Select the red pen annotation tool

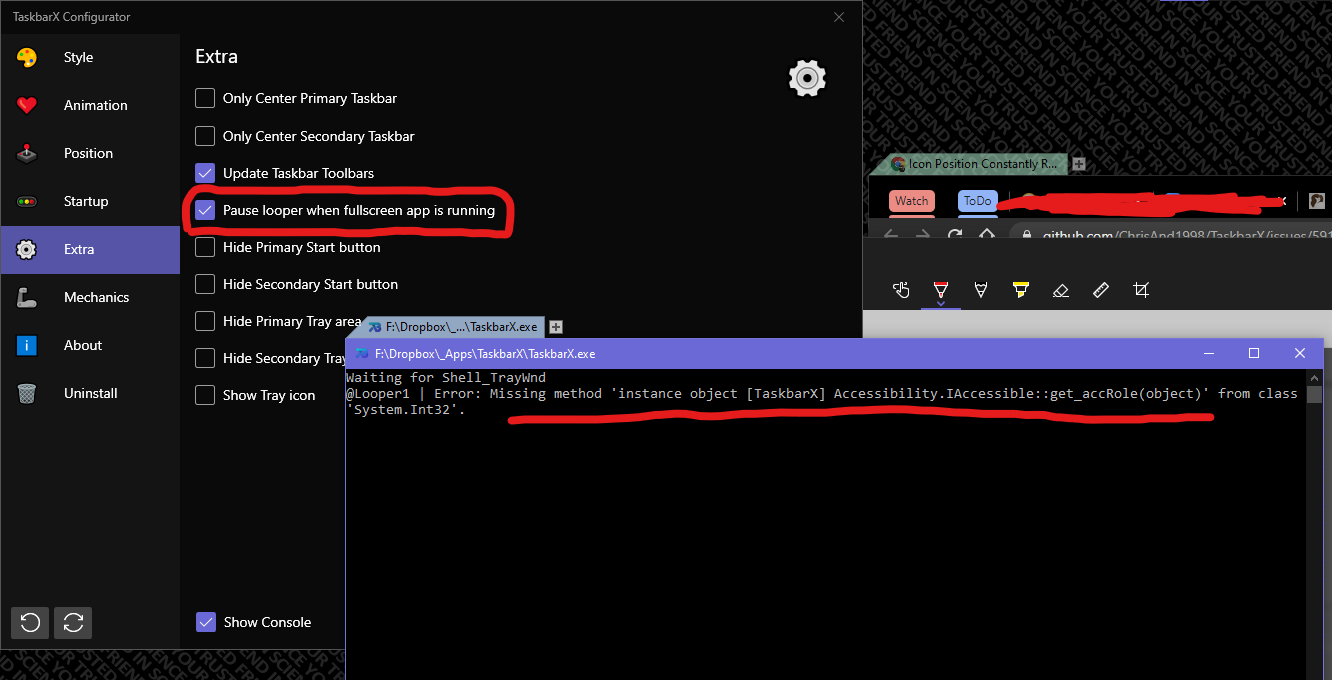tap(941, 289)
